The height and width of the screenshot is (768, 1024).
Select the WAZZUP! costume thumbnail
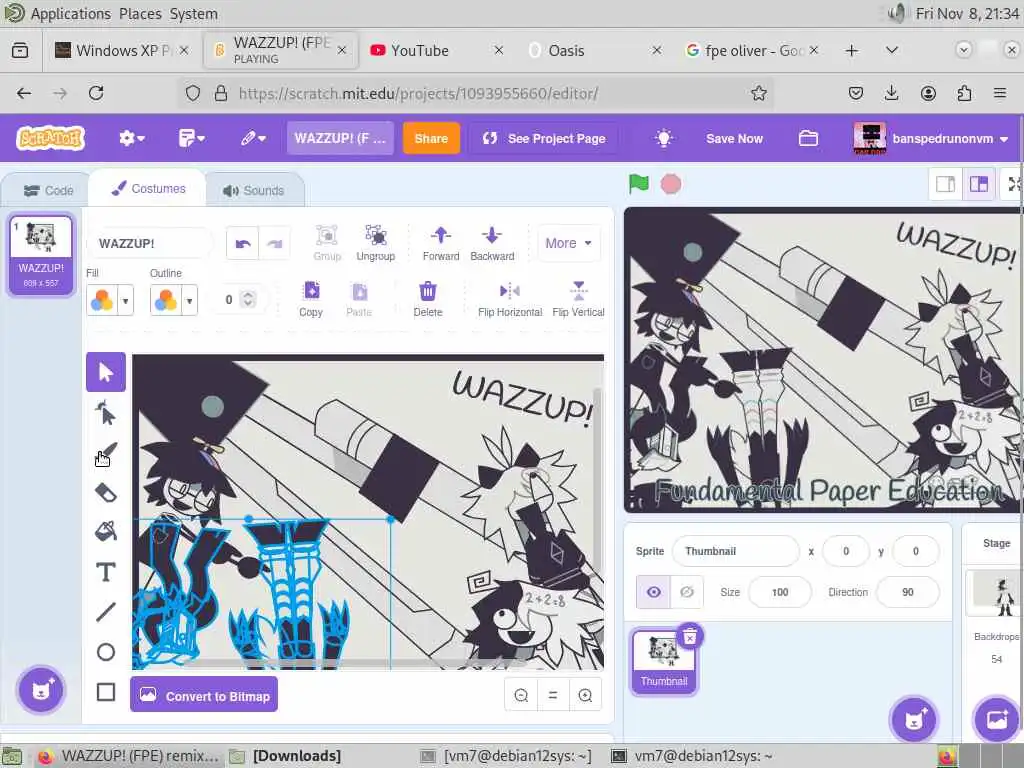point(40,255)
